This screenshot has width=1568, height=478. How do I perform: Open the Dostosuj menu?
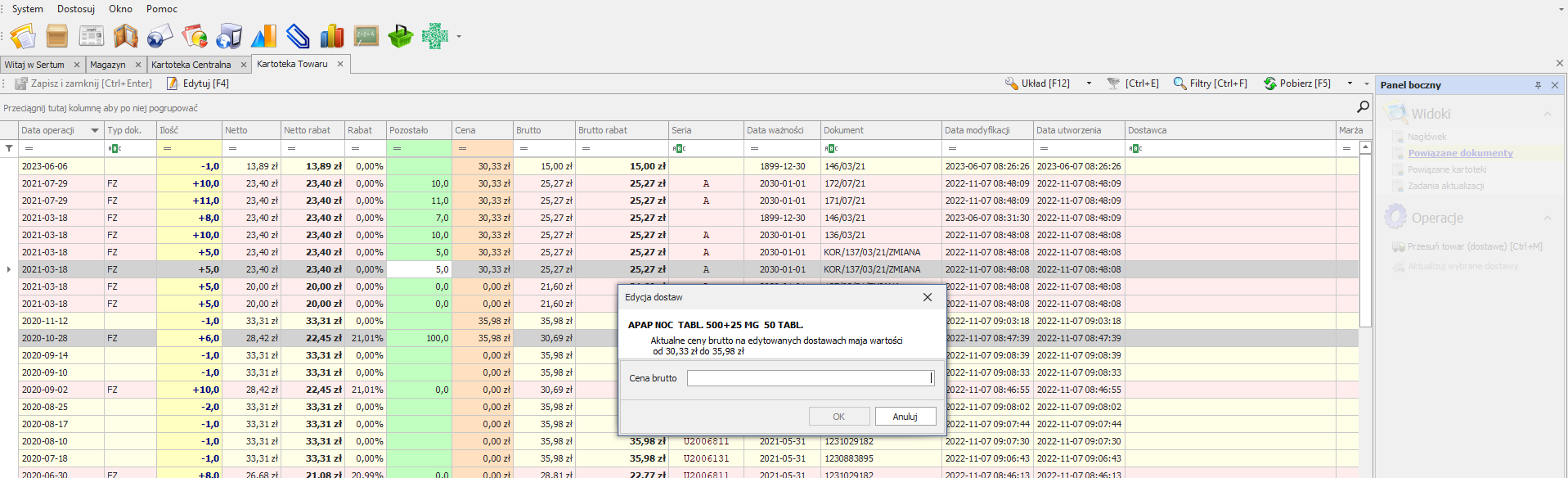[75, 9]
